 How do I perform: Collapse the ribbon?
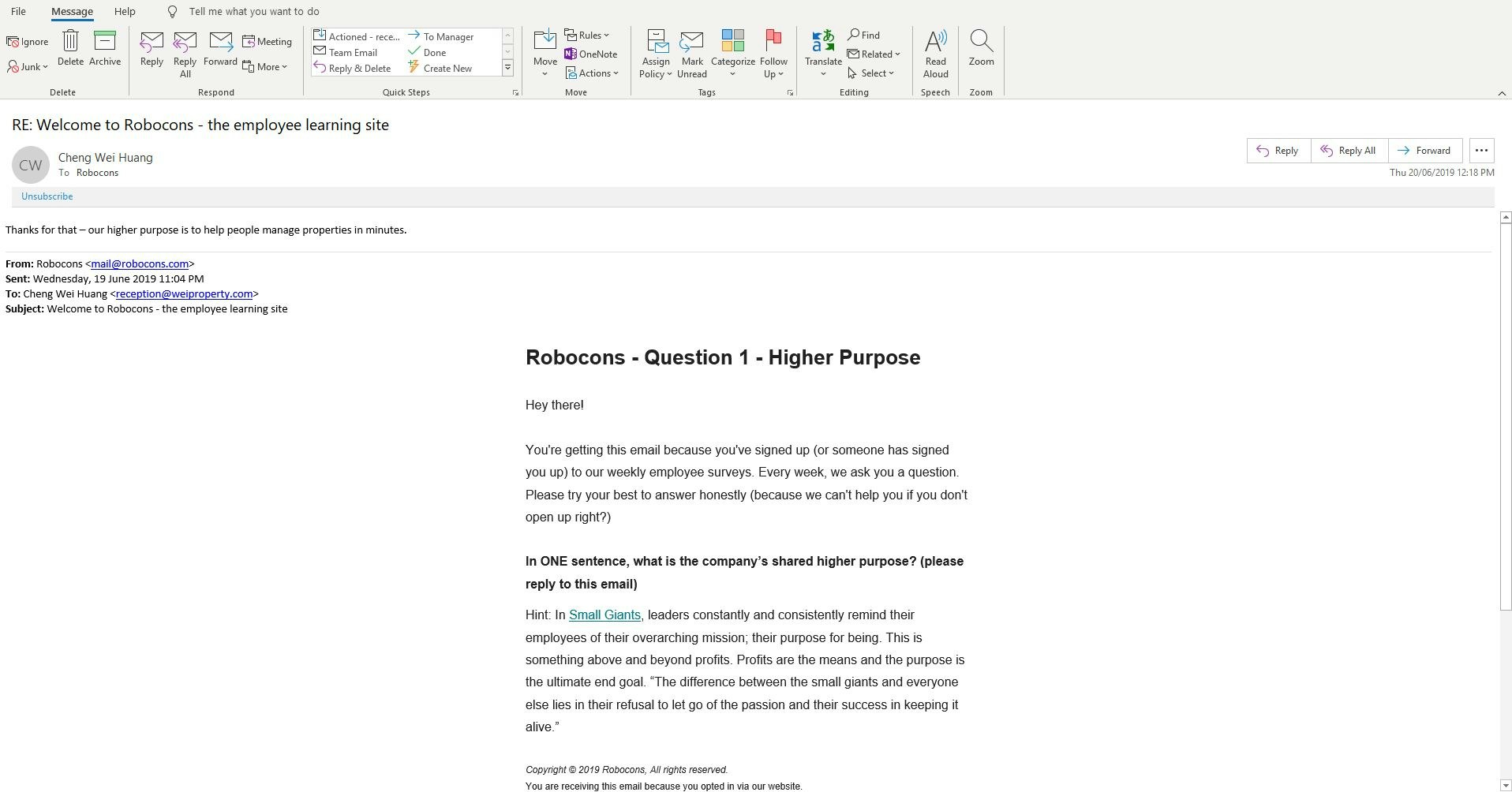1502,93
